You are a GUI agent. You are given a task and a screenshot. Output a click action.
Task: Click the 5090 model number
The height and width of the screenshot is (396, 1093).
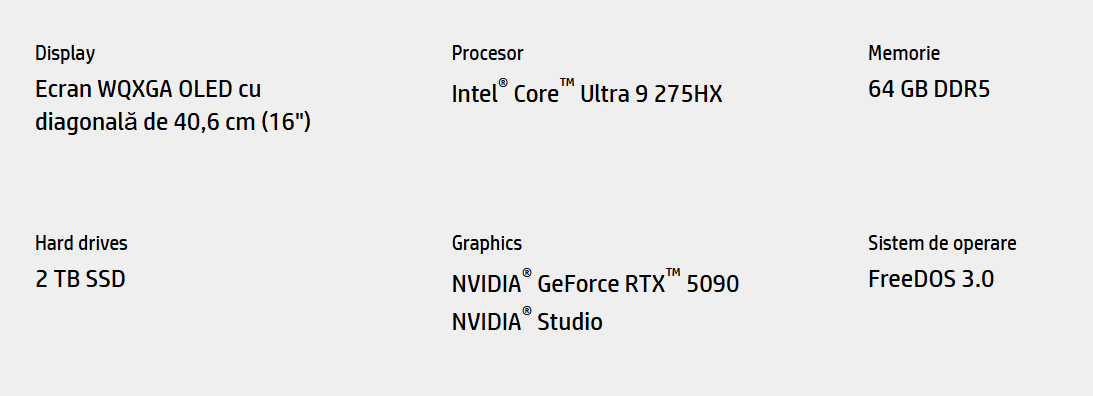point(712,284)
